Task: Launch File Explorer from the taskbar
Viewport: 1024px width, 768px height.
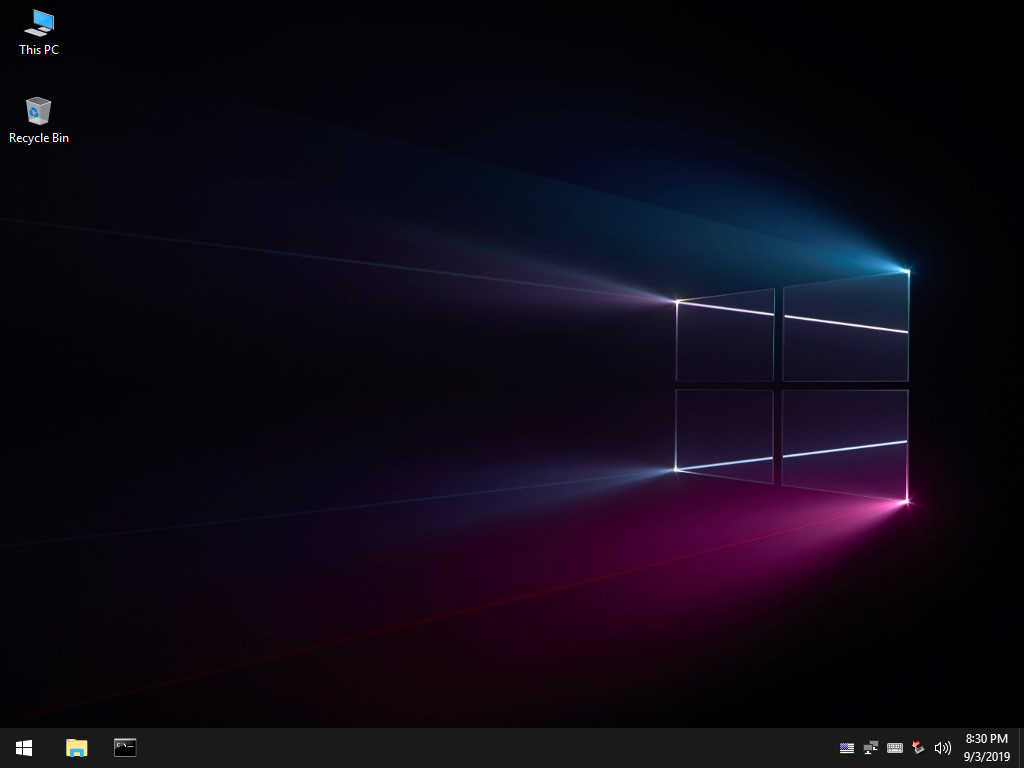Action: (76, 747)
